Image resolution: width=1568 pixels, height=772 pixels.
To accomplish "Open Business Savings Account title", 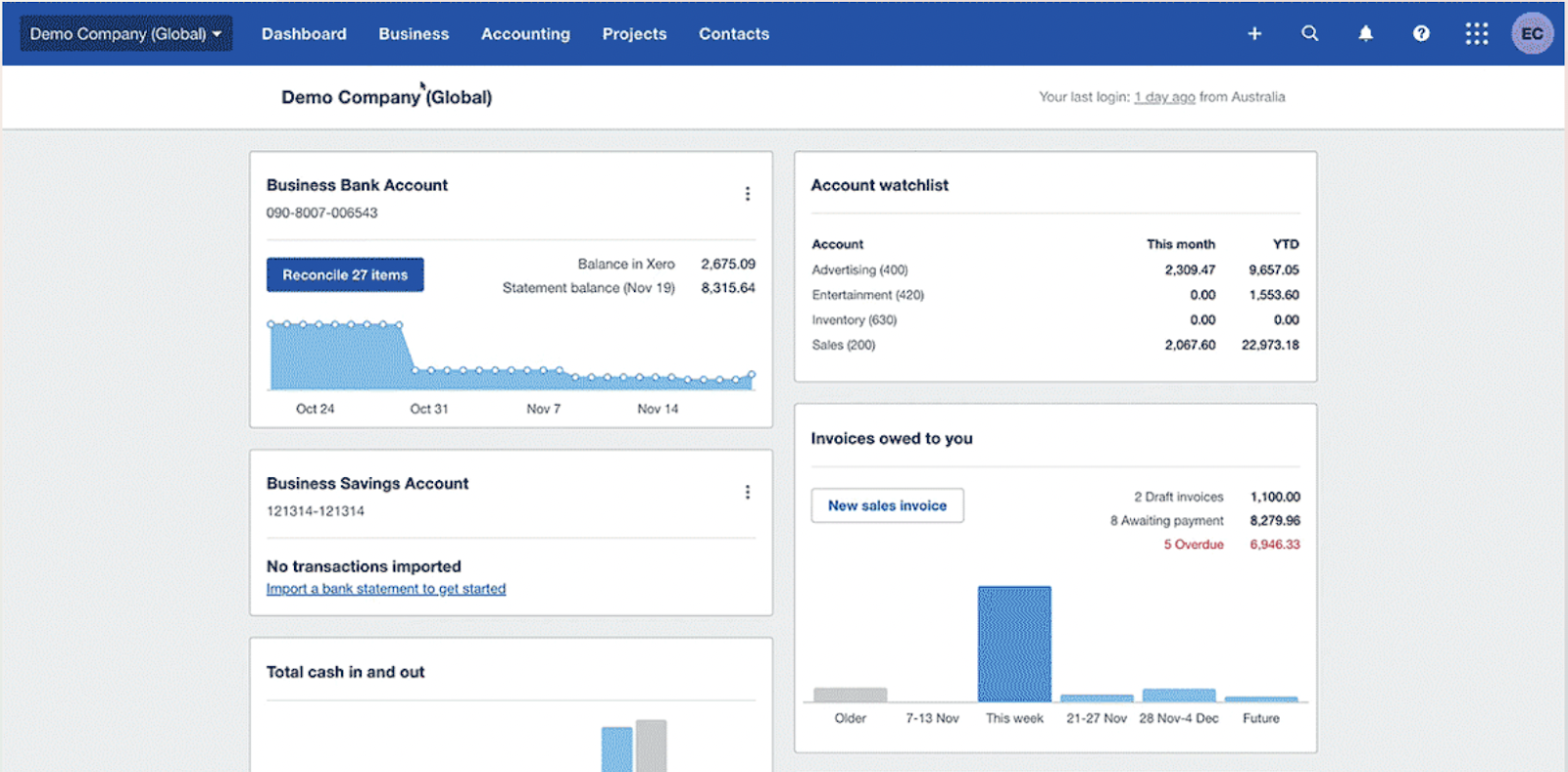I will (367, 483).
